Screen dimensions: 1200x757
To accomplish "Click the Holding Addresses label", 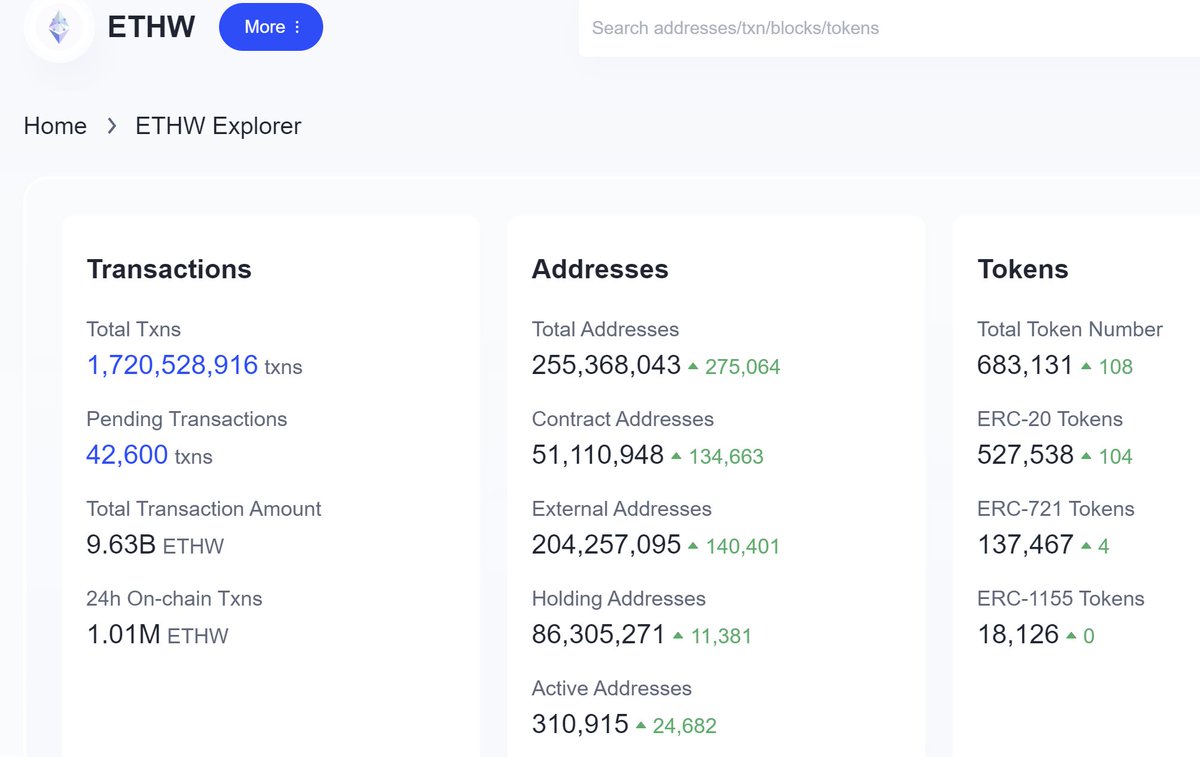I will point(619,599).
